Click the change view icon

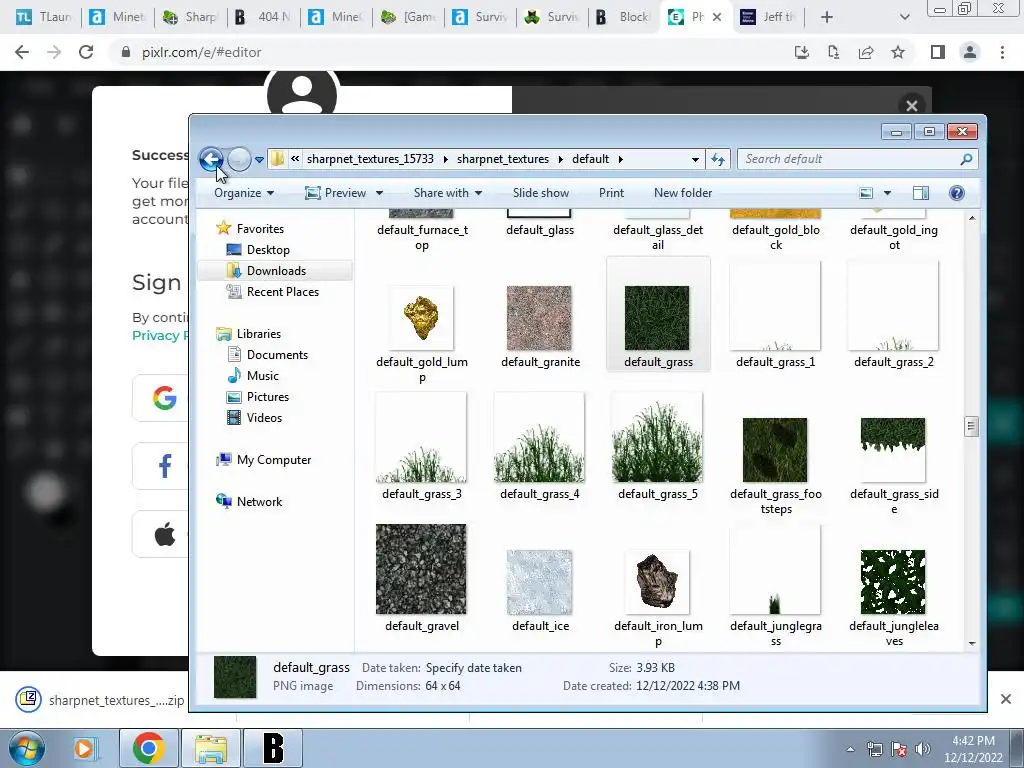point(866,193)
